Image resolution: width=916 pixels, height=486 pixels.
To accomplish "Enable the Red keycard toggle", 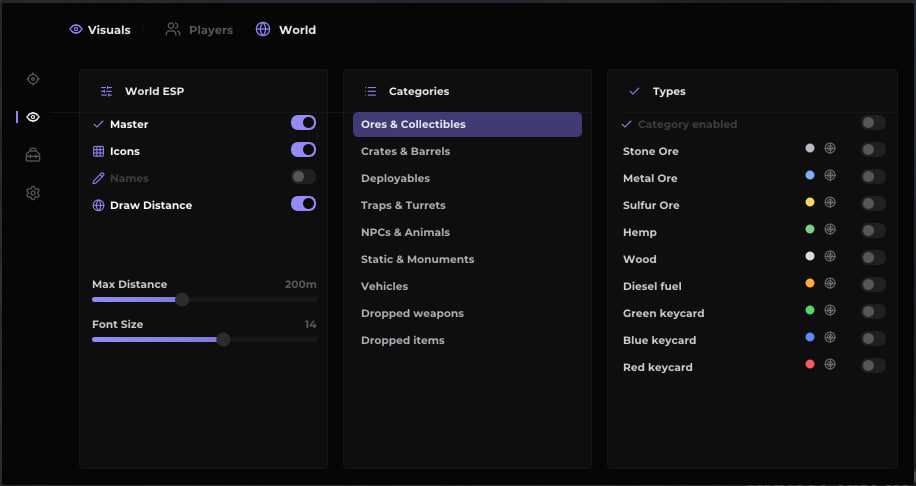I will pyautogui.click(x=873, y=365).
